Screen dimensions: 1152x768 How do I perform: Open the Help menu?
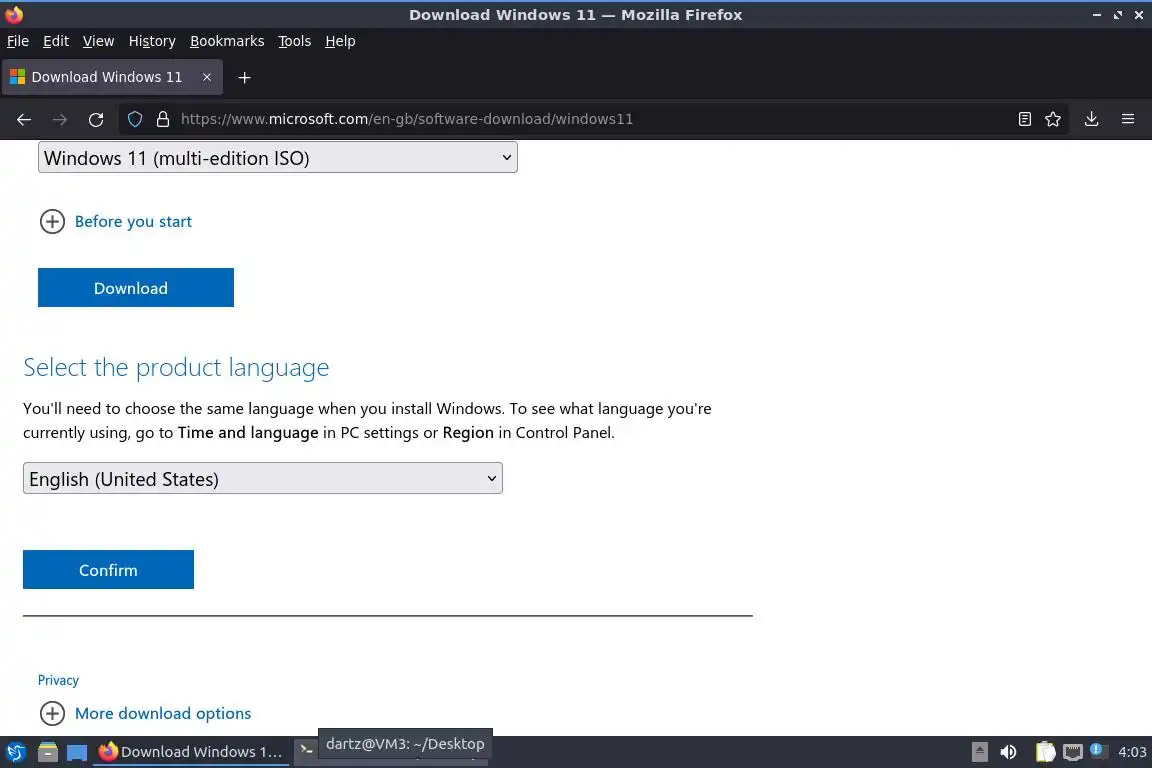(x=340, y=41)
